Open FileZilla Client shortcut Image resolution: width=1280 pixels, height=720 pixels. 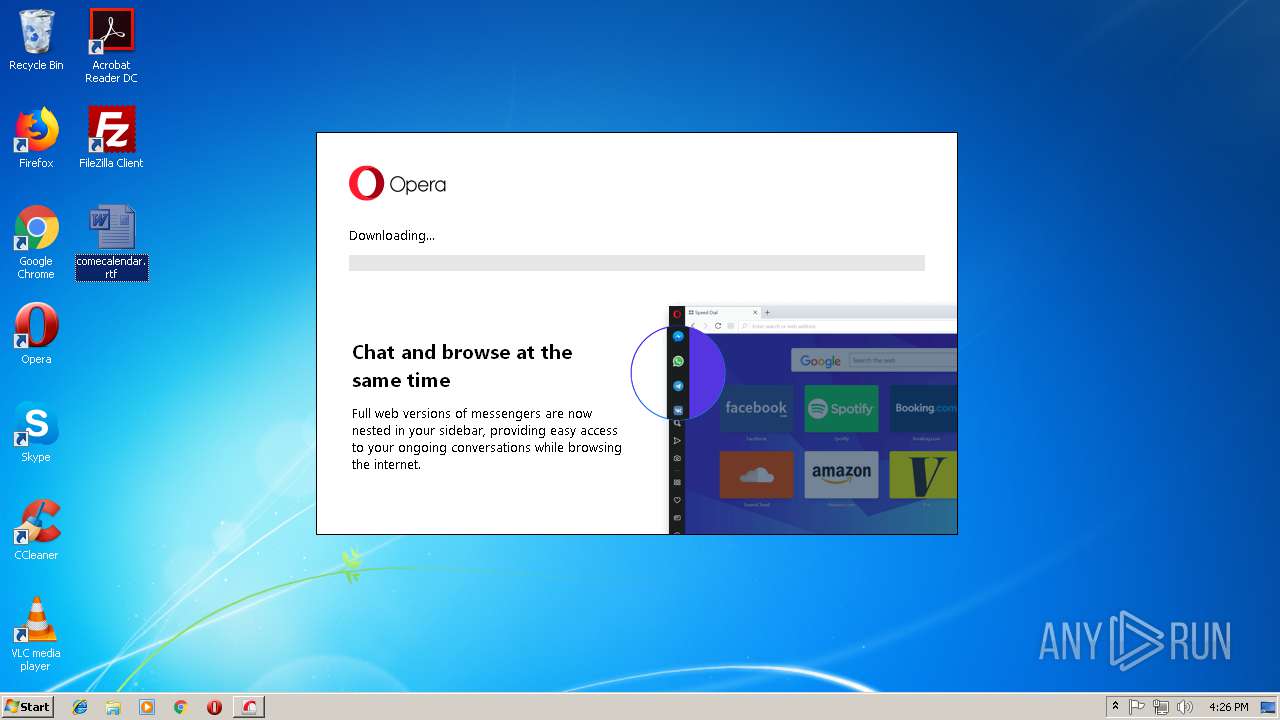tap(111, 138)
